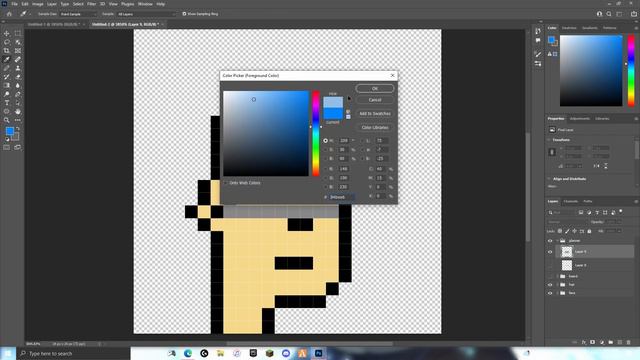This screenshot has height=360, width=640.
Task: Open the Edit Toolbar three-dots button
Action: (x=18, y=120)
